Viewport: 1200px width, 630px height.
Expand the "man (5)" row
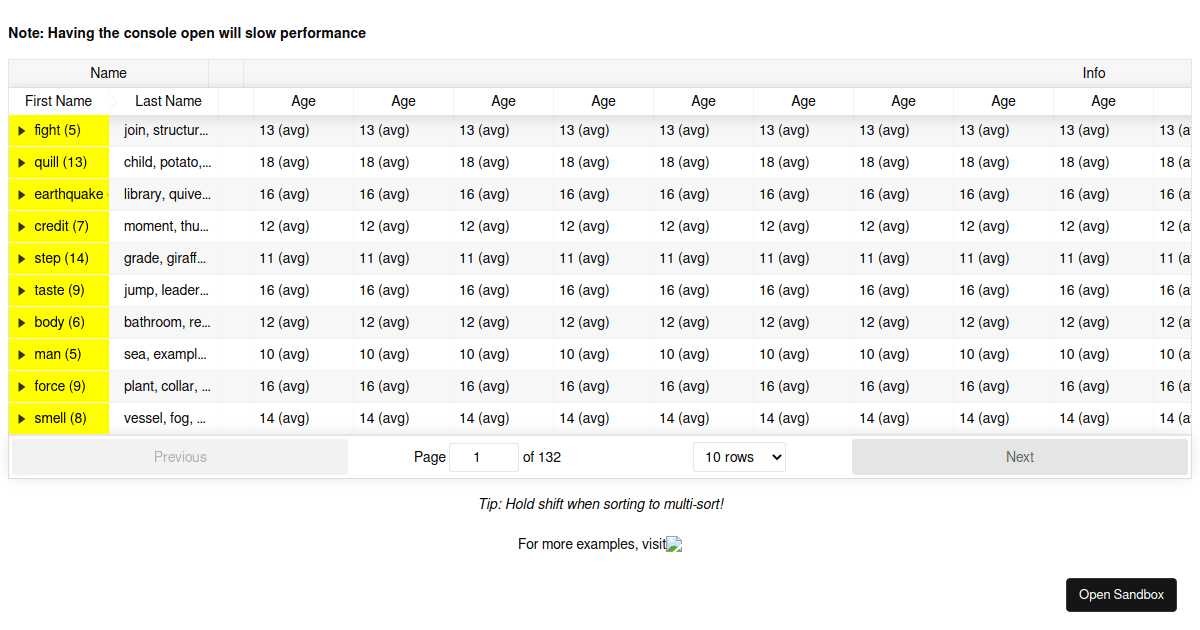pos(22,354)
